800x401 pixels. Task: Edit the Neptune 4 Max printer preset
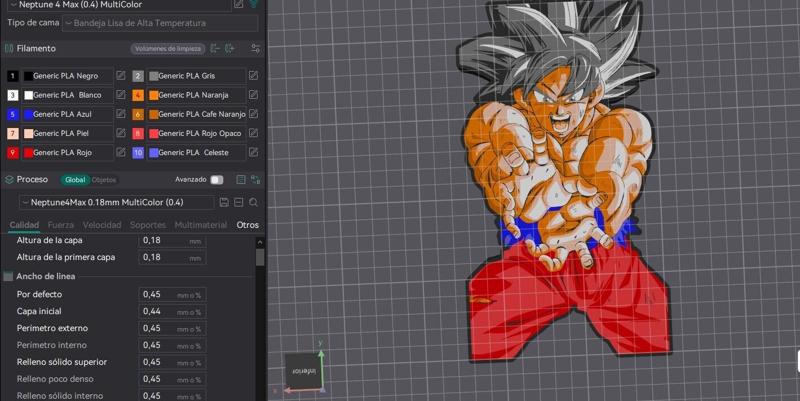(238, 5)
